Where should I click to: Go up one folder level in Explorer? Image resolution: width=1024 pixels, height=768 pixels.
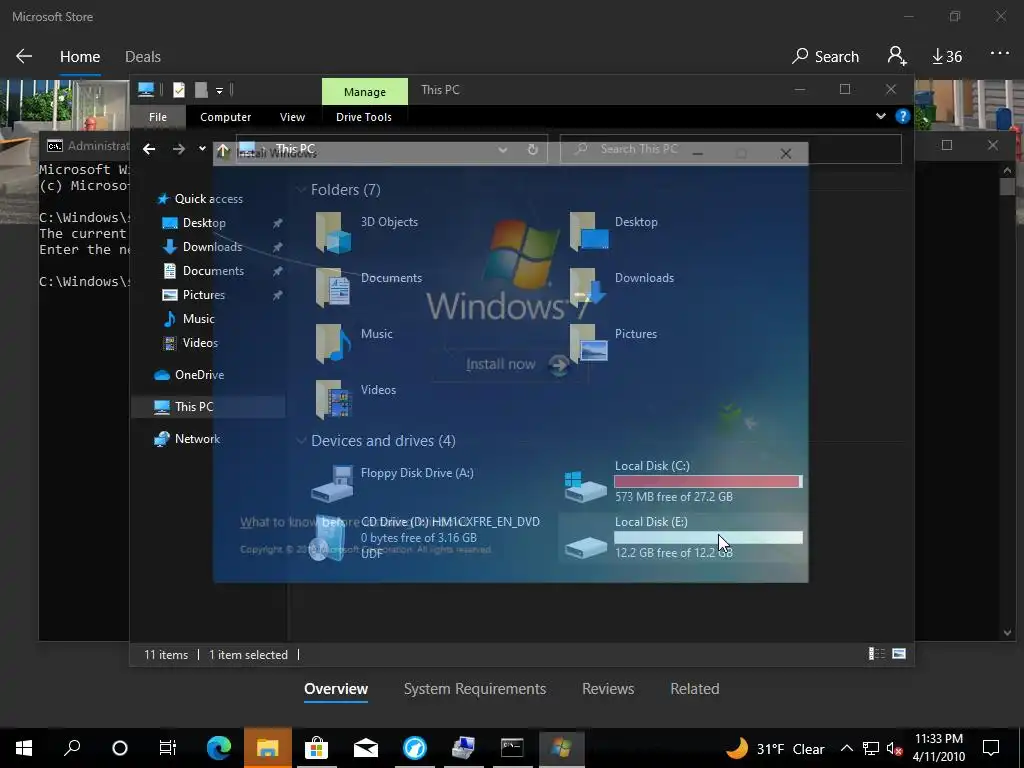coord(223,151)
